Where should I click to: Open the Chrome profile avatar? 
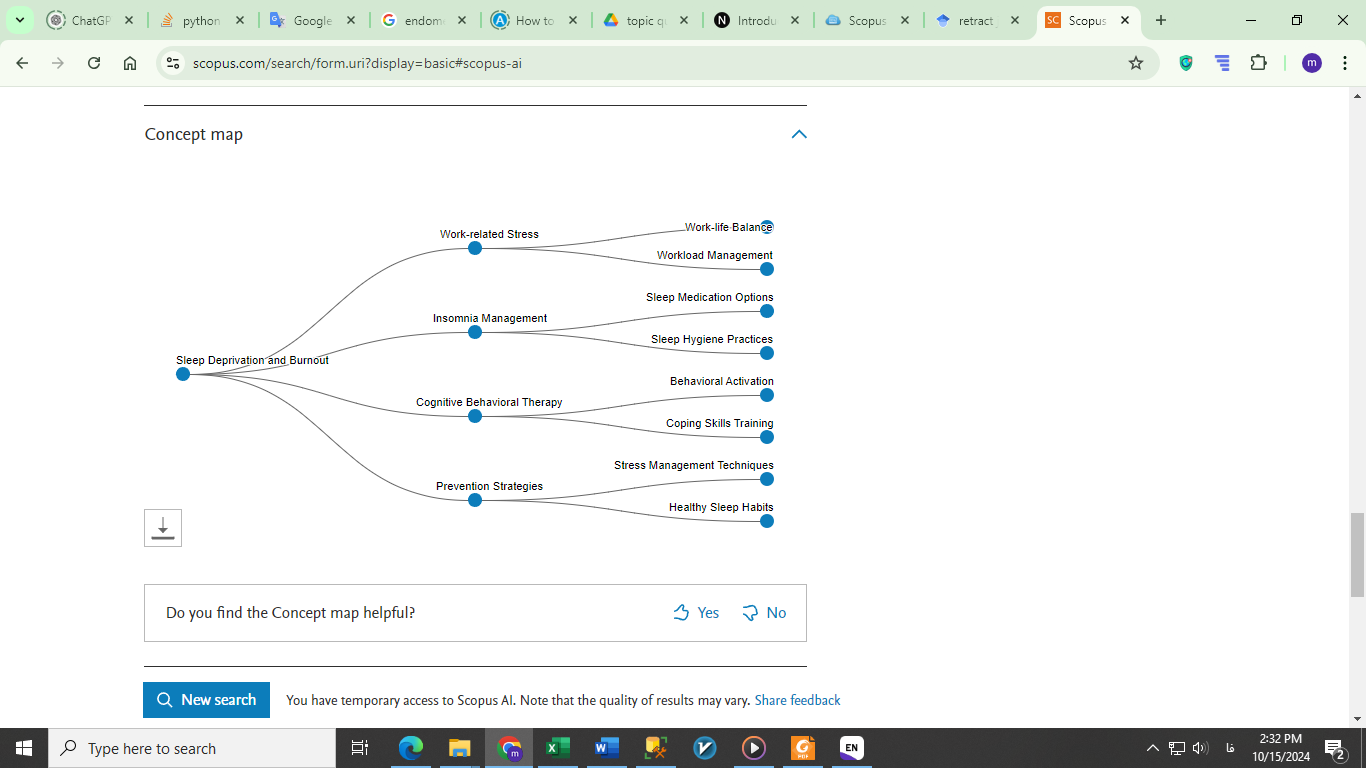(x=1312, y=63)
